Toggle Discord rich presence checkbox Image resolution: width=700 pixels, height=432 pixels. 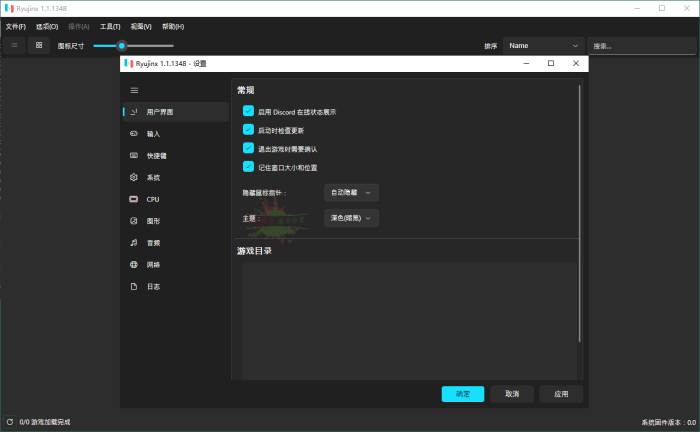click(x=248, y=111)
